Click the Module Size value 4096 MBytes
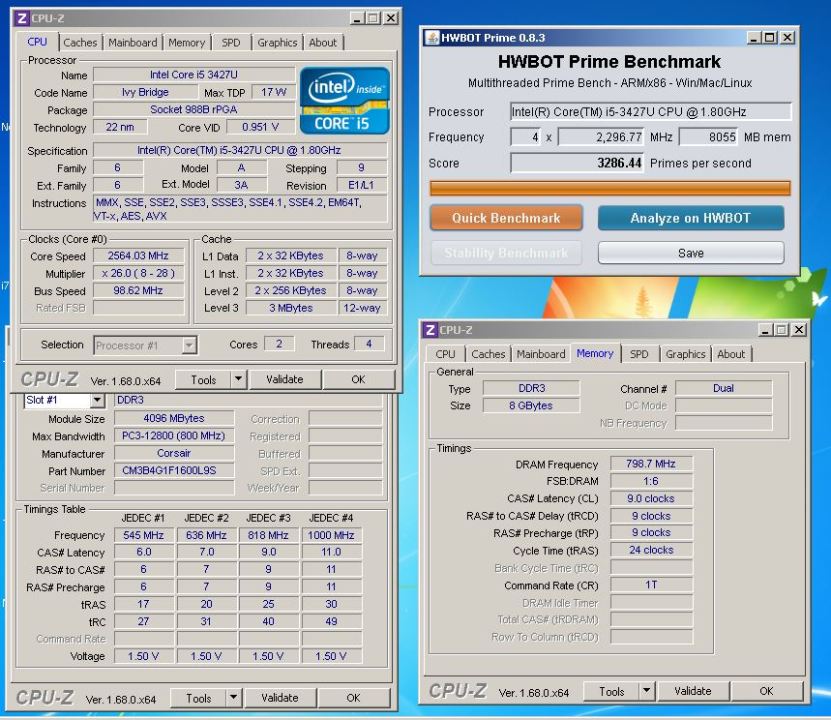The width and height of the screenshot is (831, 720). [x=174, y=418]
